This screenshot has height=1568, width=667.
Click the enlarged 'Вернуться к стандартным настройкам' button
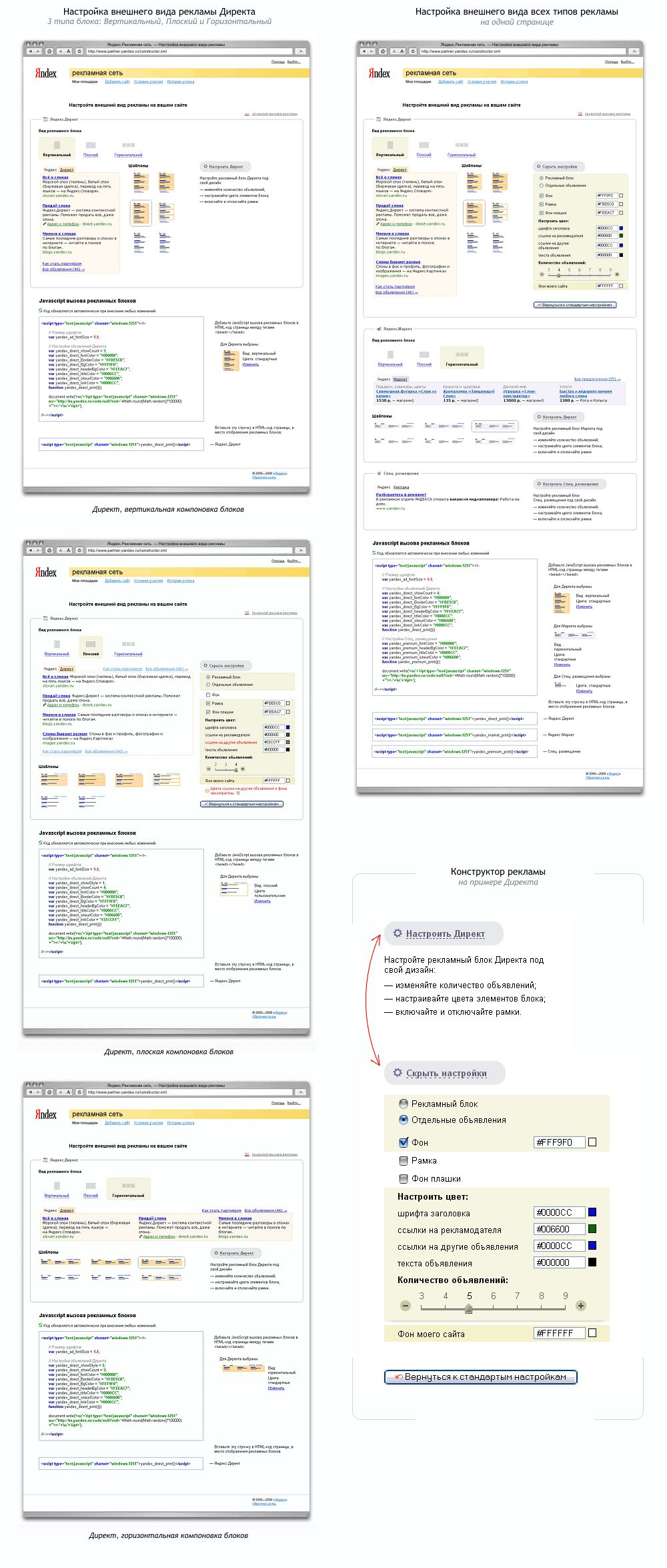point(480,1377)
